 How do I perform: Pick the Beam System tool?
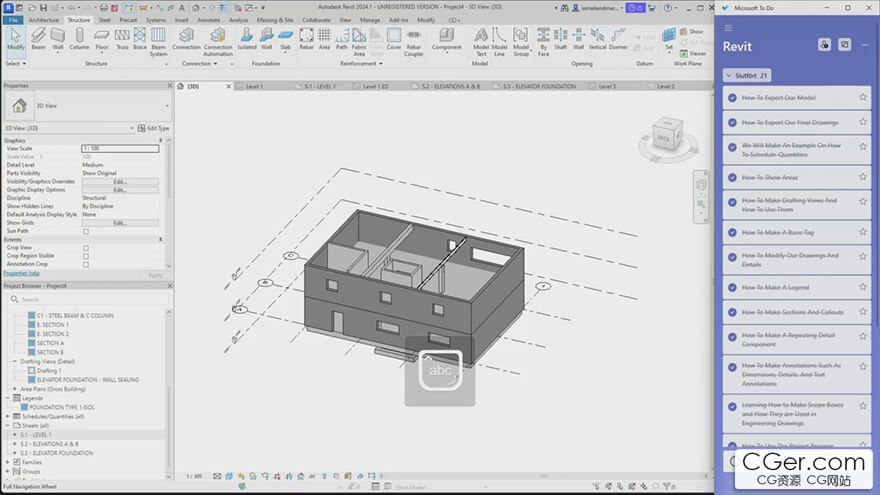(x=158, y=42)
